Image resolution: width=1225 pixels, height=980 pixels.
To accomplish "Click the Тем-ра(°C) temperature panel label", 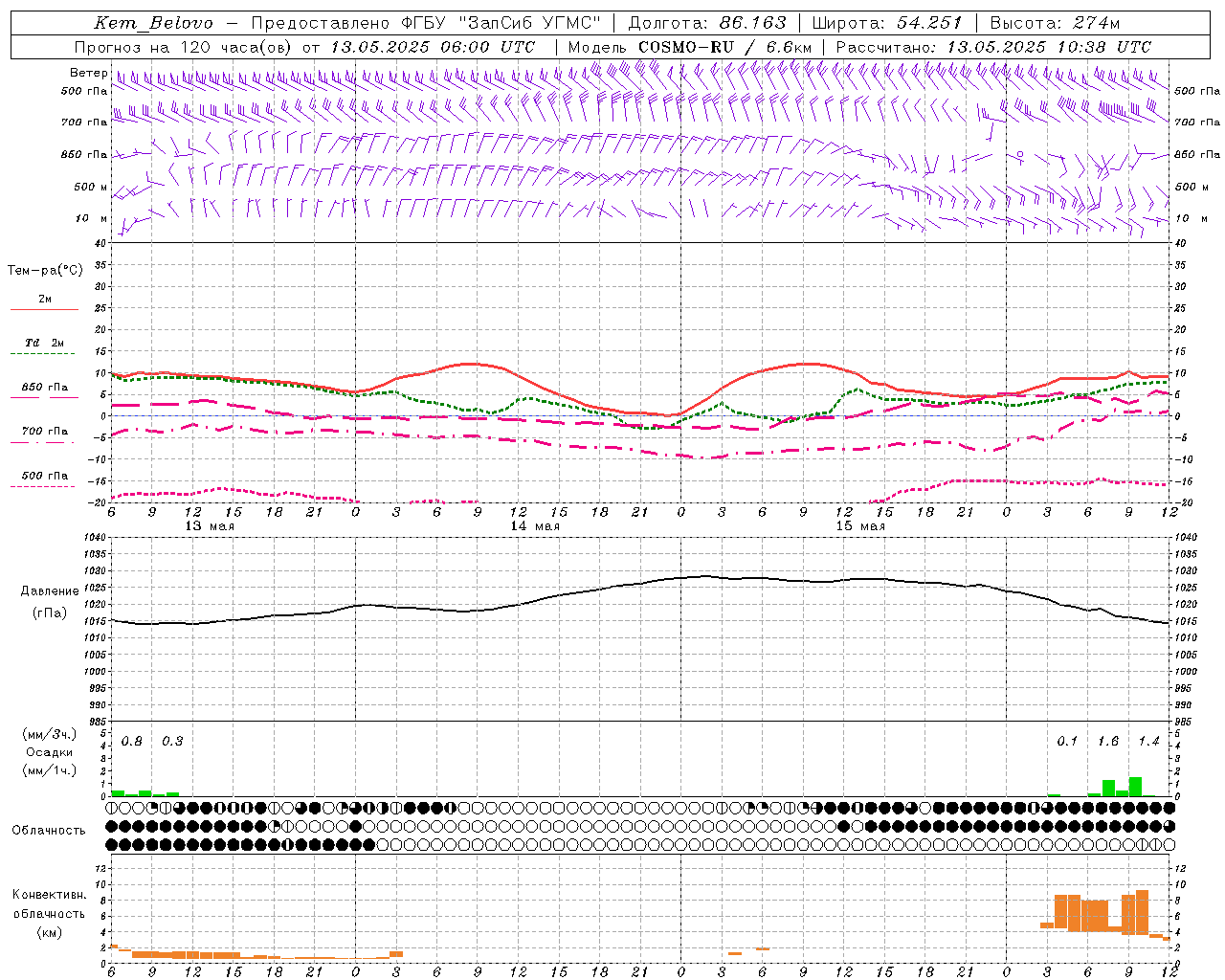I will (45, 271).
